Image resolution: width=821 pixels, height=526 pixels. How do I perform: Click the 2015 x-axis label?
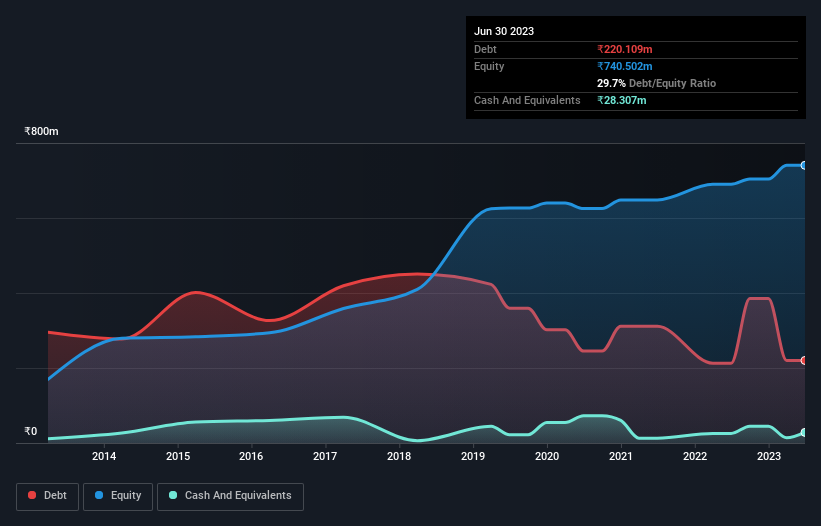(178, 456)
